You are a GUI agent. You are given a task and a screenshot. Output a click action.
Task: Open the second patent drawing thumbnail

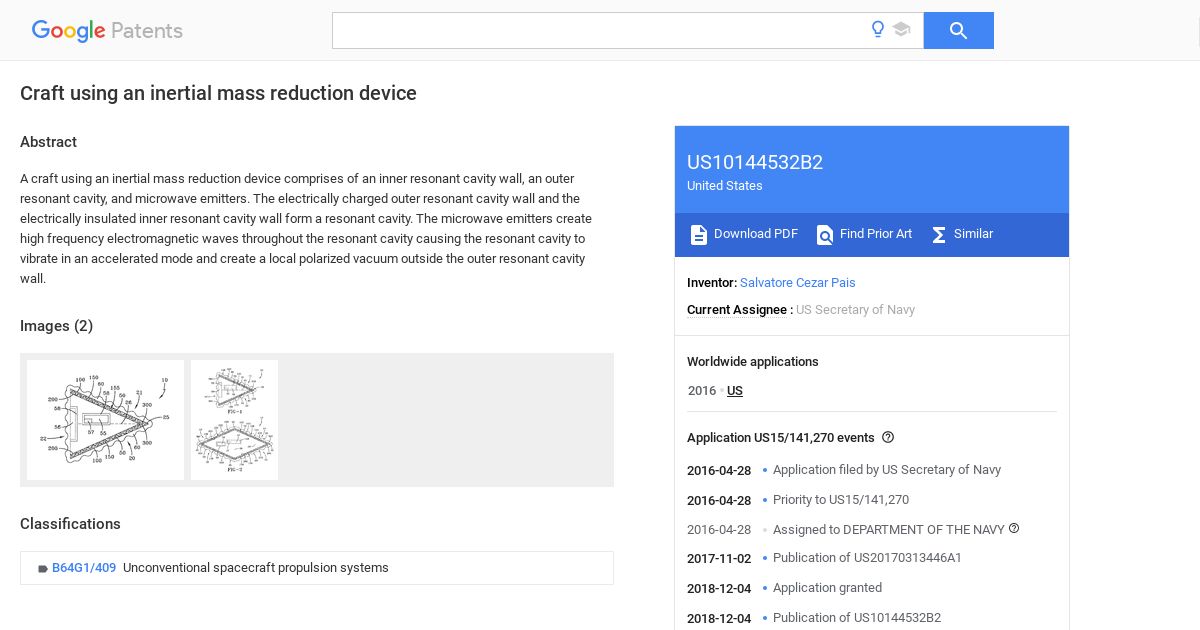coord(234,420)
